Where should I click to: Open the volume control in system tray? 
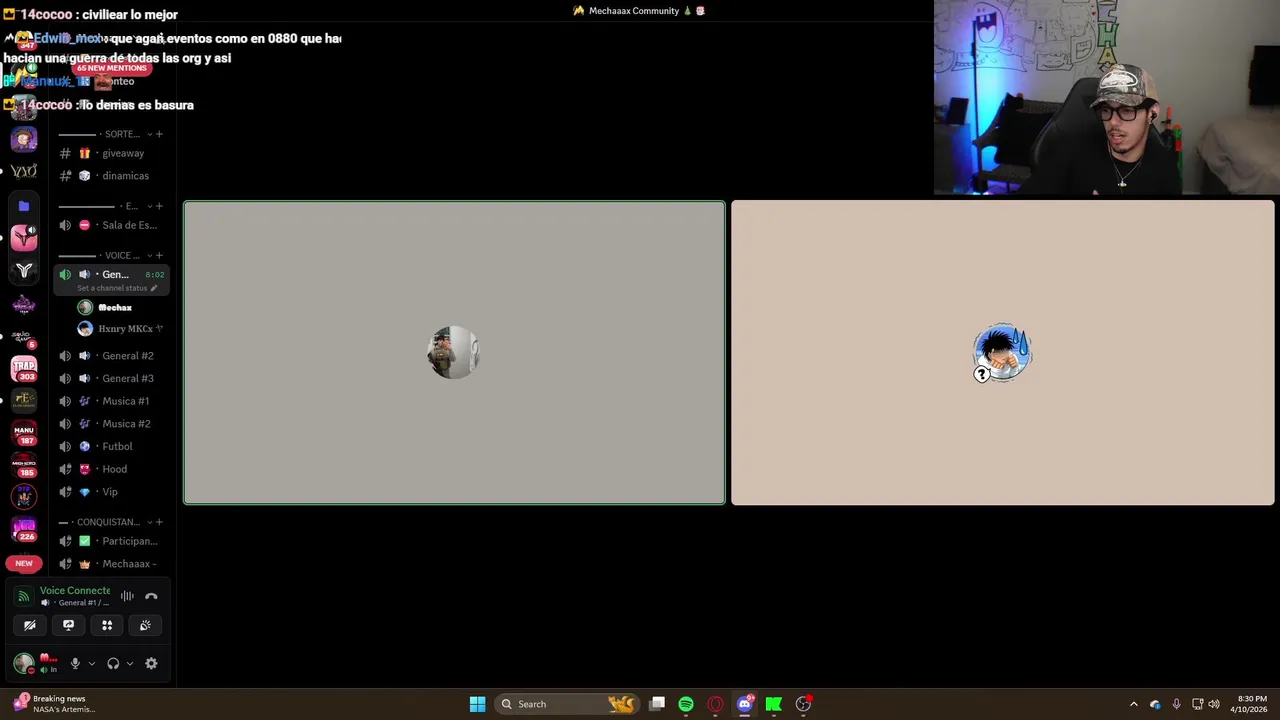(x=1214, y=704)
